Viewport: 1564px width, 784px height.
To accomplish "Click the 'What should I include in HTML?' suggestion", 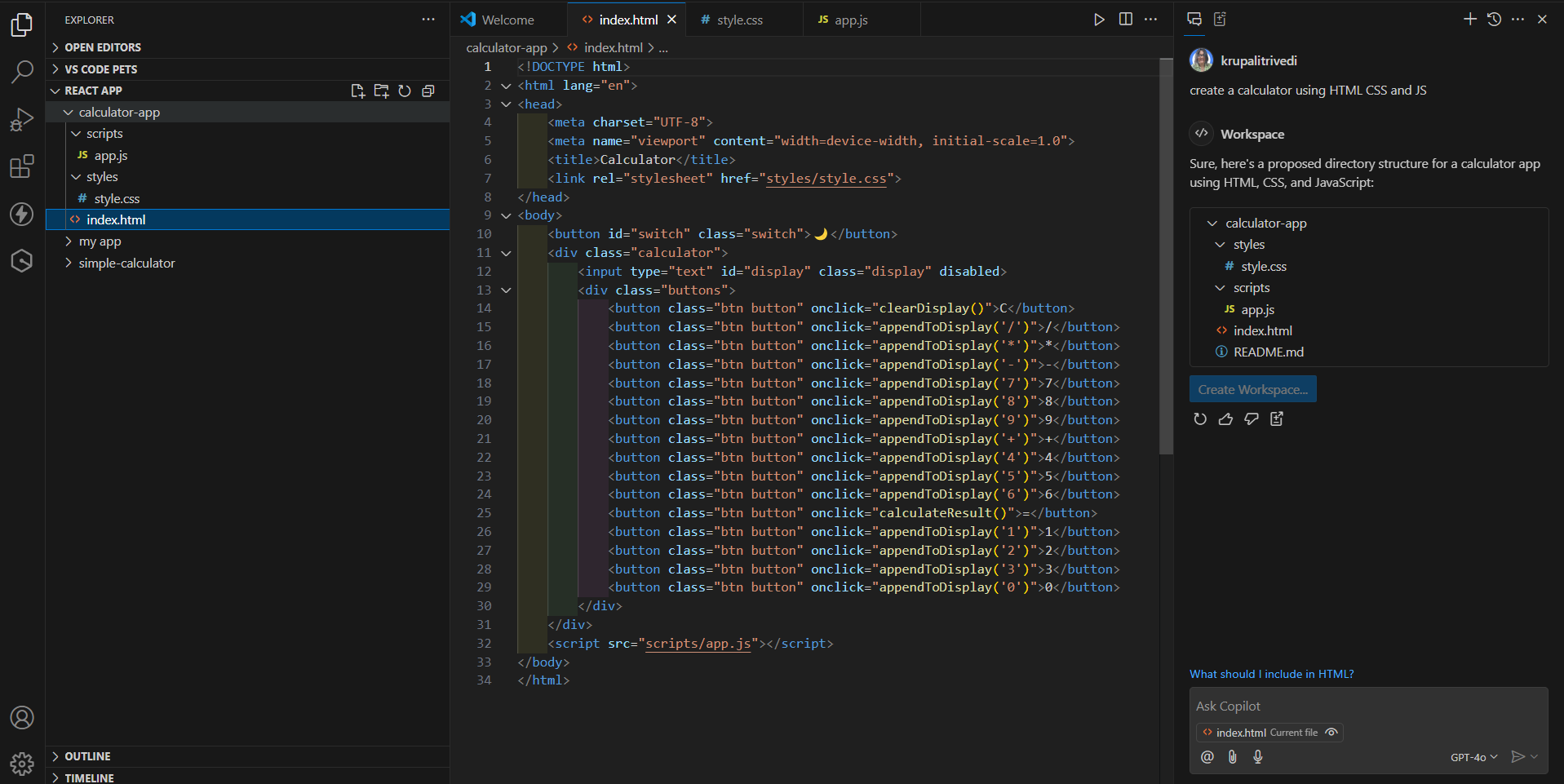I will [x=1271, y=674].
